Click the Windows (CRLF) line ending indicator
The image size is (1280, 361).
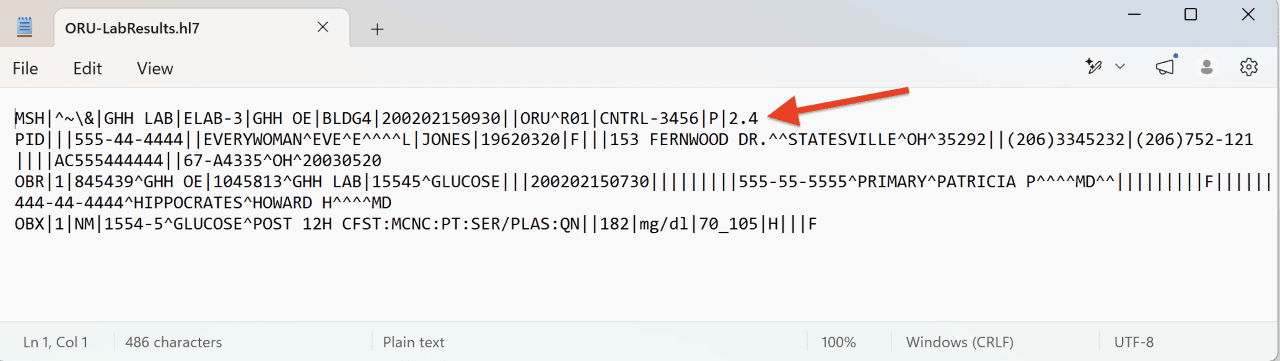click(x=959, y=342)
